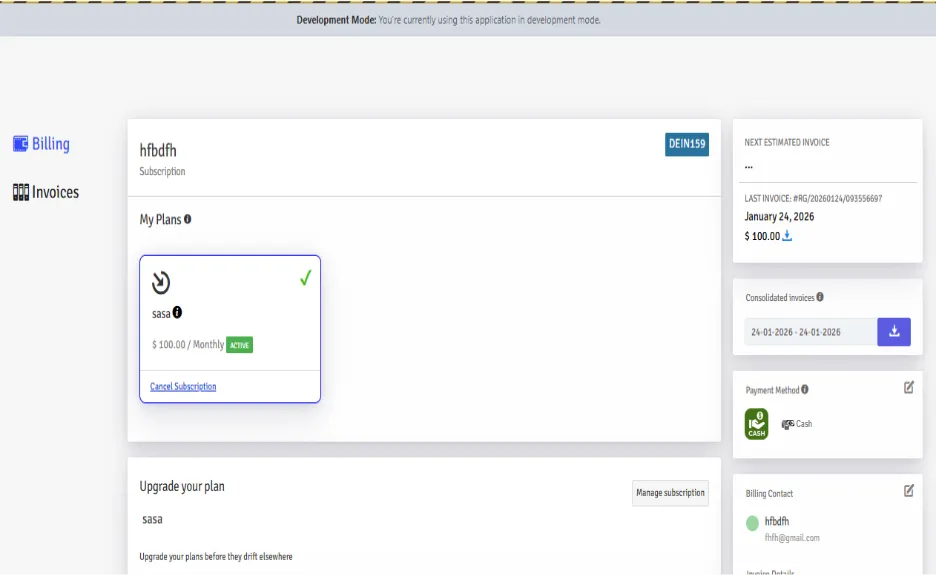Click the hfbdfh subscription title

pyautogui.click(x=158, y=150)
